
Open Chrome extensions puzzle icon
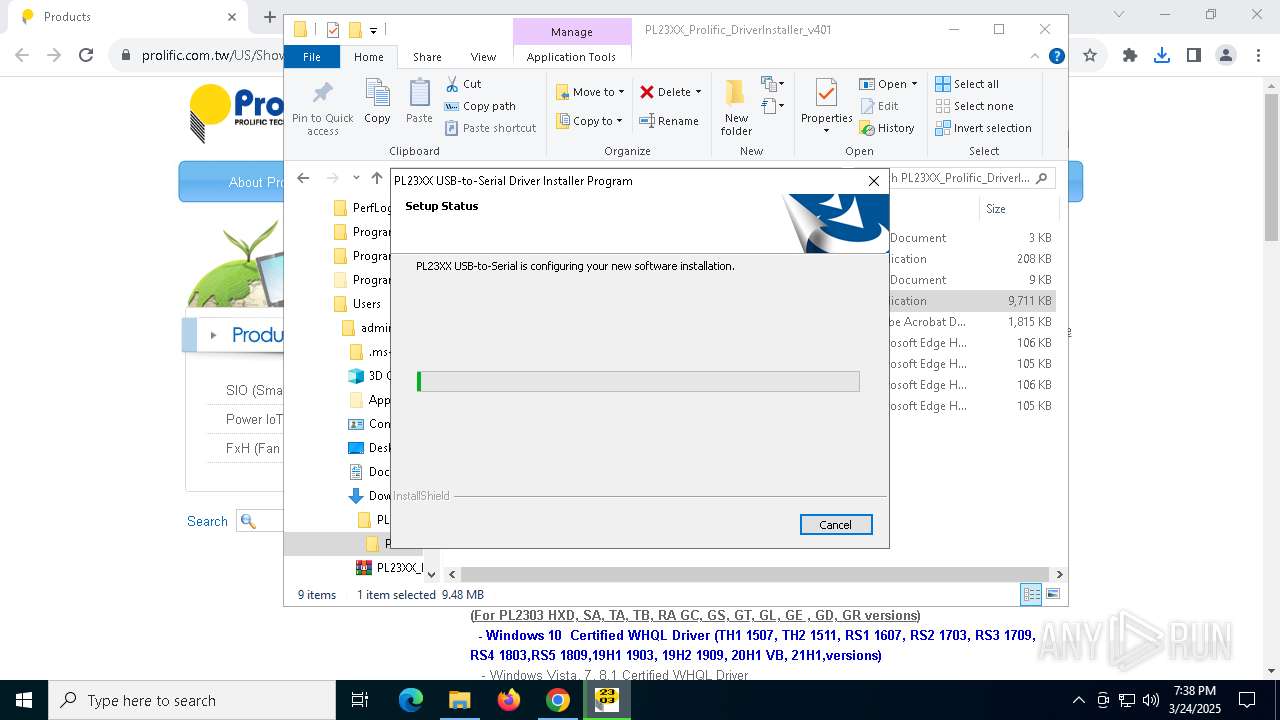(1130, 56)
